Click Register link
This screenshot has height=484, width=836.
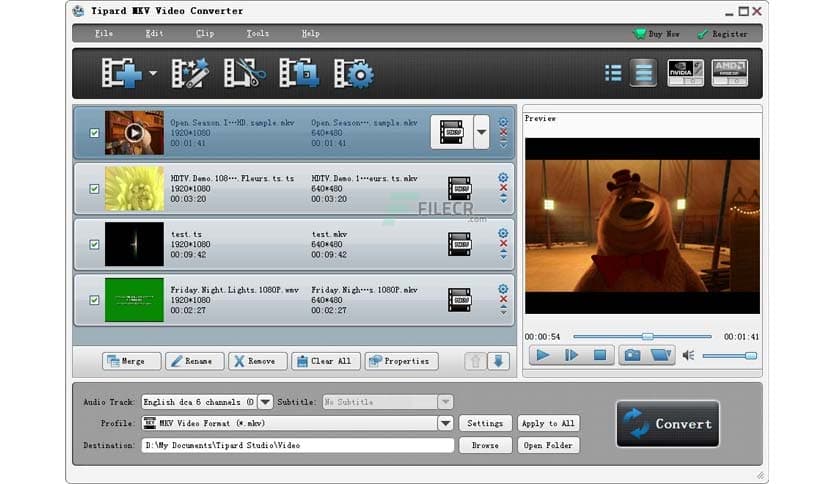(x=722, y=34)
